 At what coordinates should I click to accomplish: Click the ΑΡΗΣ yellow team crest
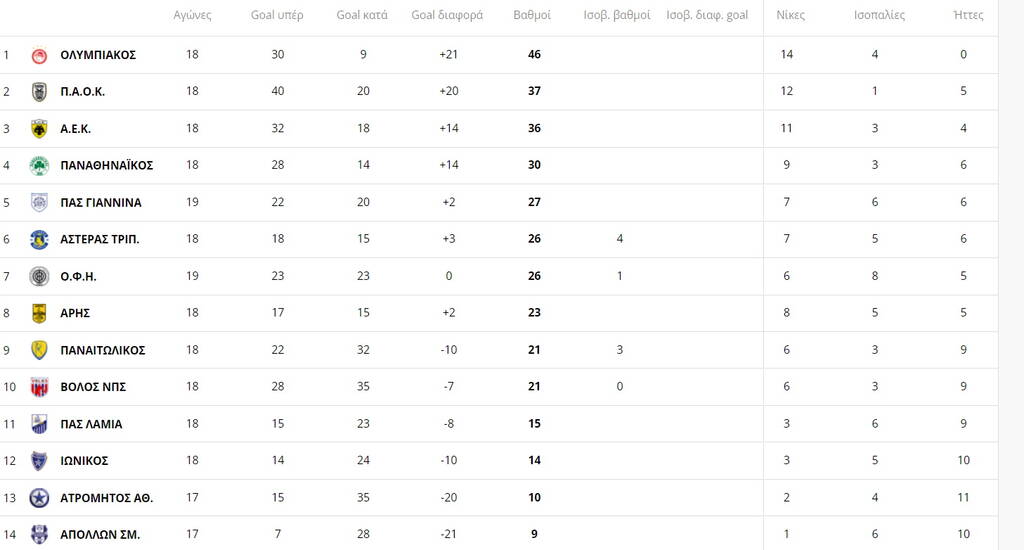39,313
